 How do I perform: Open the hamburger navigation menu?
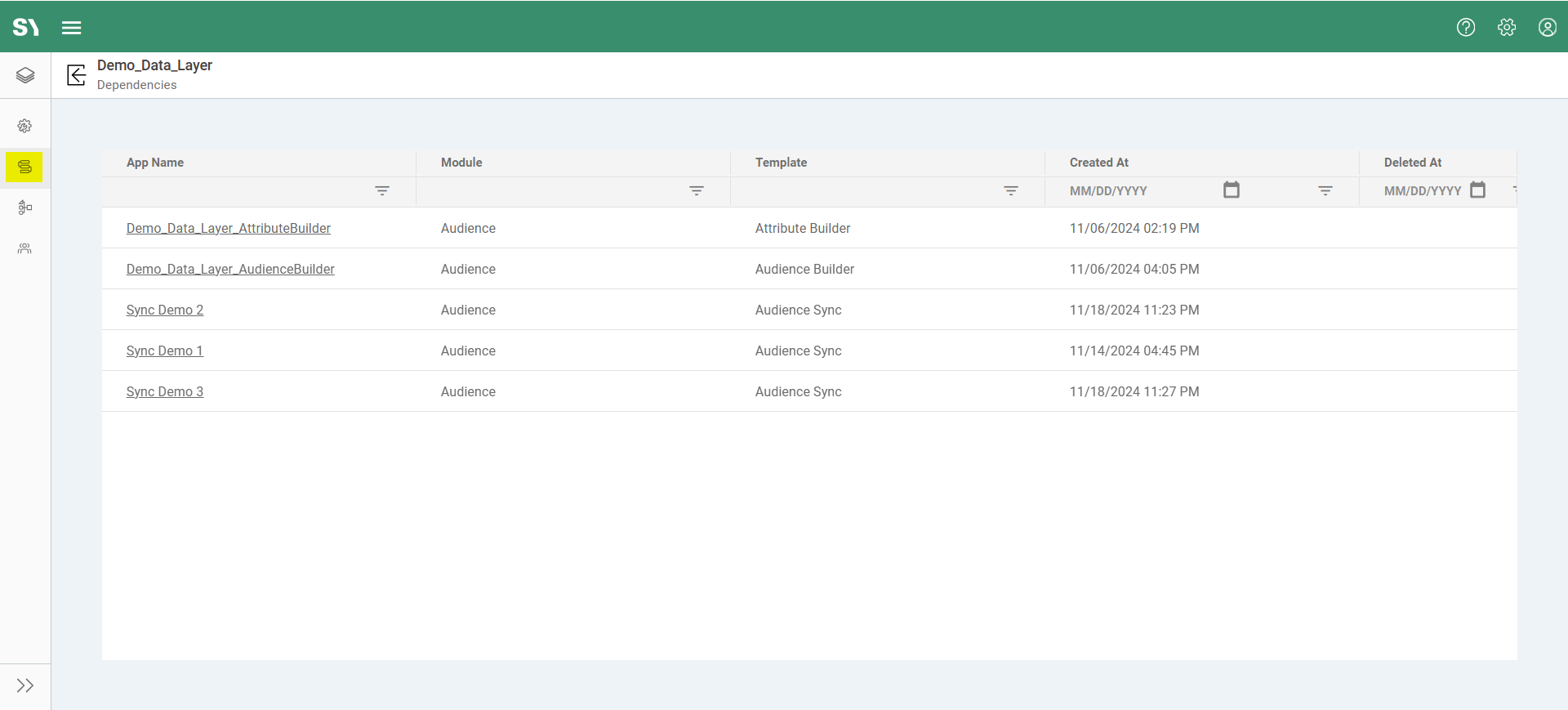(72, 28)
